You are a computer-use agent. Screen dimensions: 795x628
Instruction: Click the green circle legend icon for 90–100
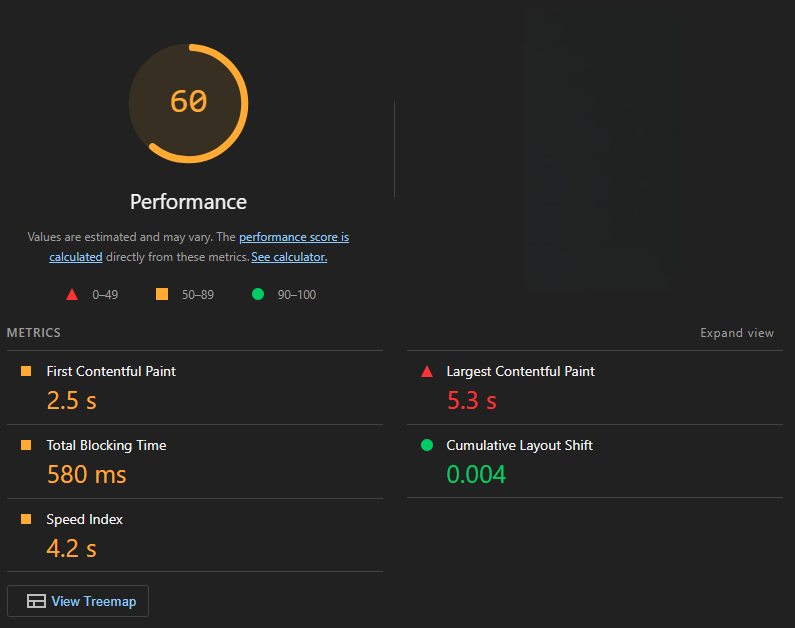(x=258, y=294)
